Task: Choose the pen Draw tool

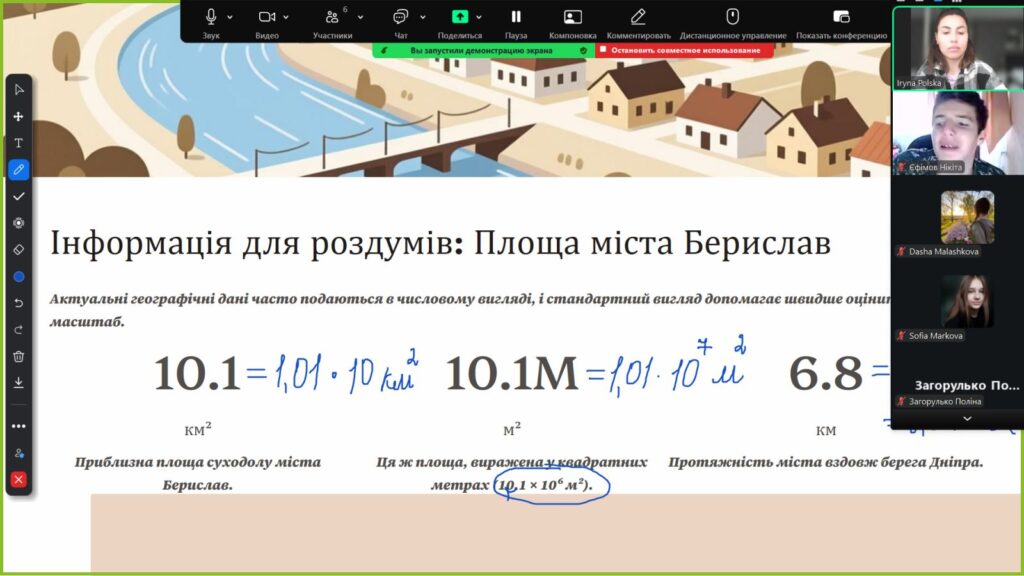Action: 18,169
